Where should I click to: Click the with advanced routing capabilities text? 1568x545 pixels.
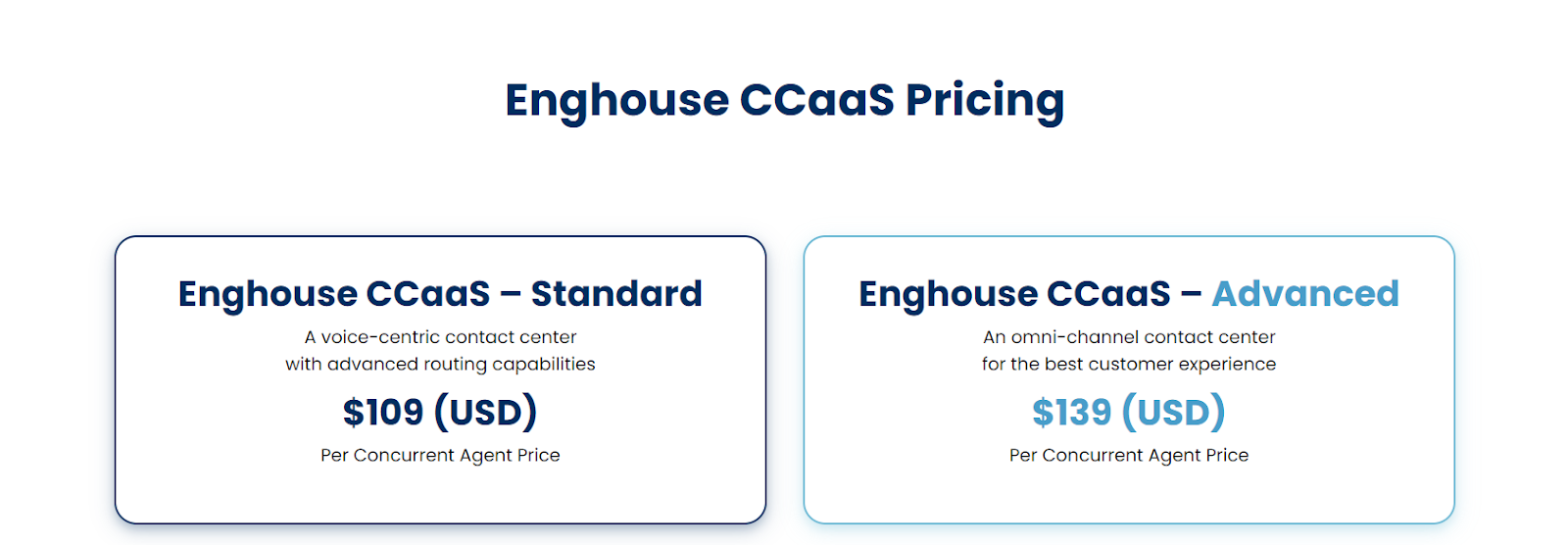coord(440,365)
